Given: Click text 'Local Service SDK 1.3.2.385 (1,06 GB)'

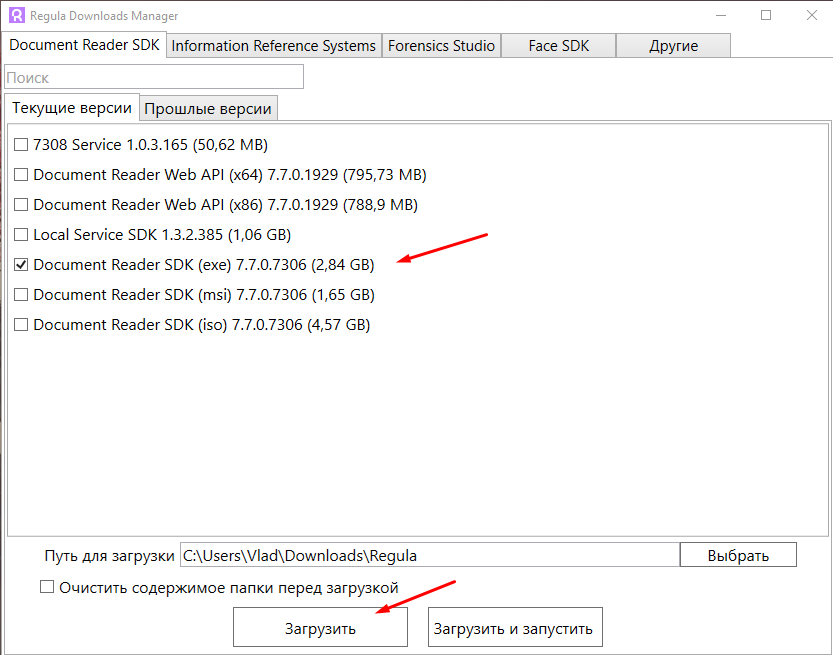Looking at the screenshot, I should [162, 235].
